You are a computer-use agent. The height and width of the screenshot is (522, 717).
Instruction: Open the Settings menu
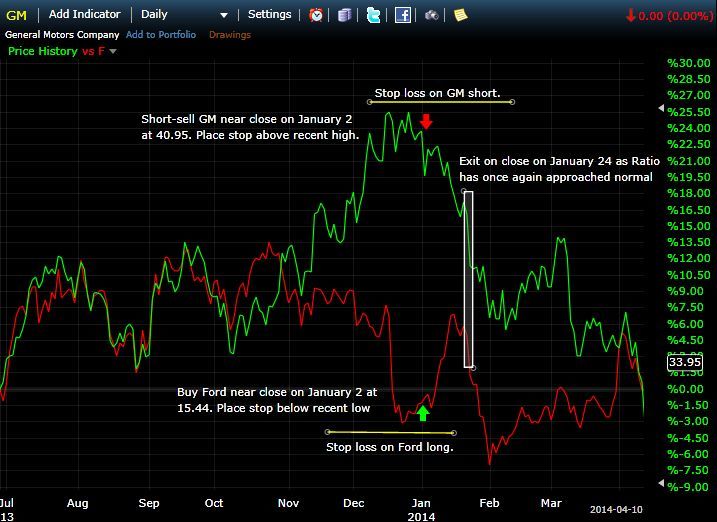[269, 14]
